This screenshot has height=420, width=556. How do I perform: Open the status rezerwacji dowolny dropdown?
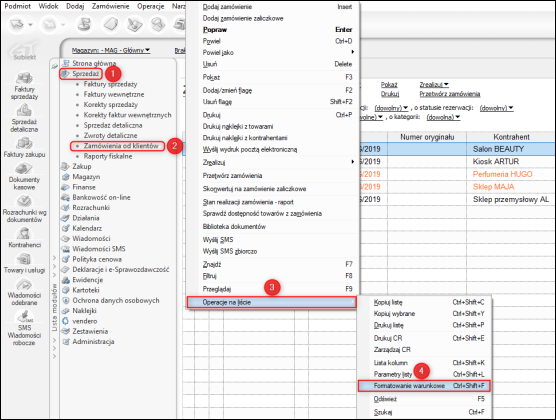pos(496,108)
